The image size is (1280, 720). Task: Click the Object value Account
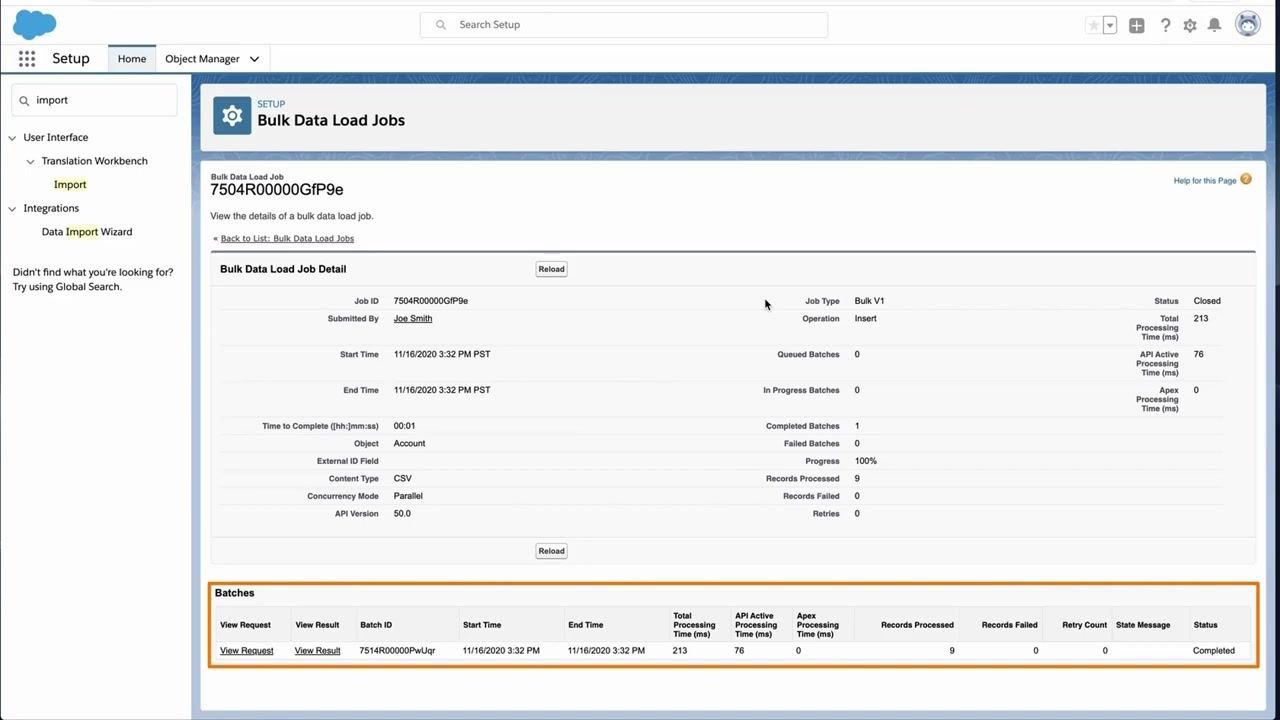click(409, 444)
